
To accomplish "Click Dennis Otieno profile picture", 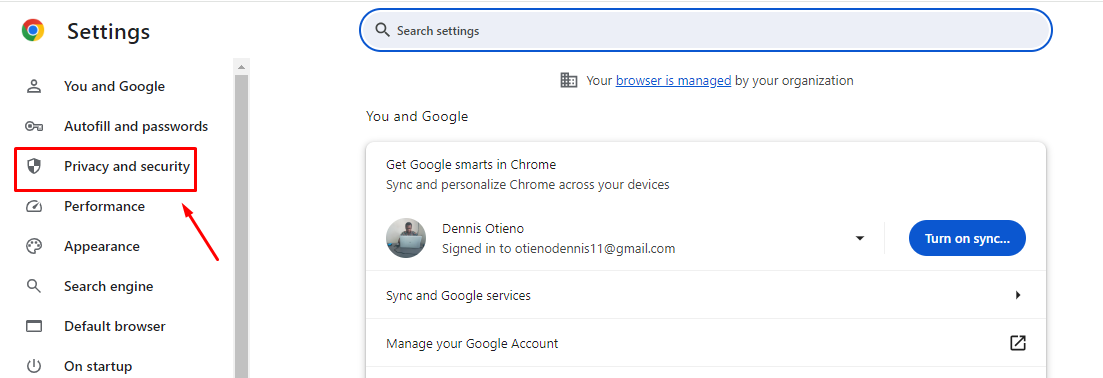I will tap(406, 238).
